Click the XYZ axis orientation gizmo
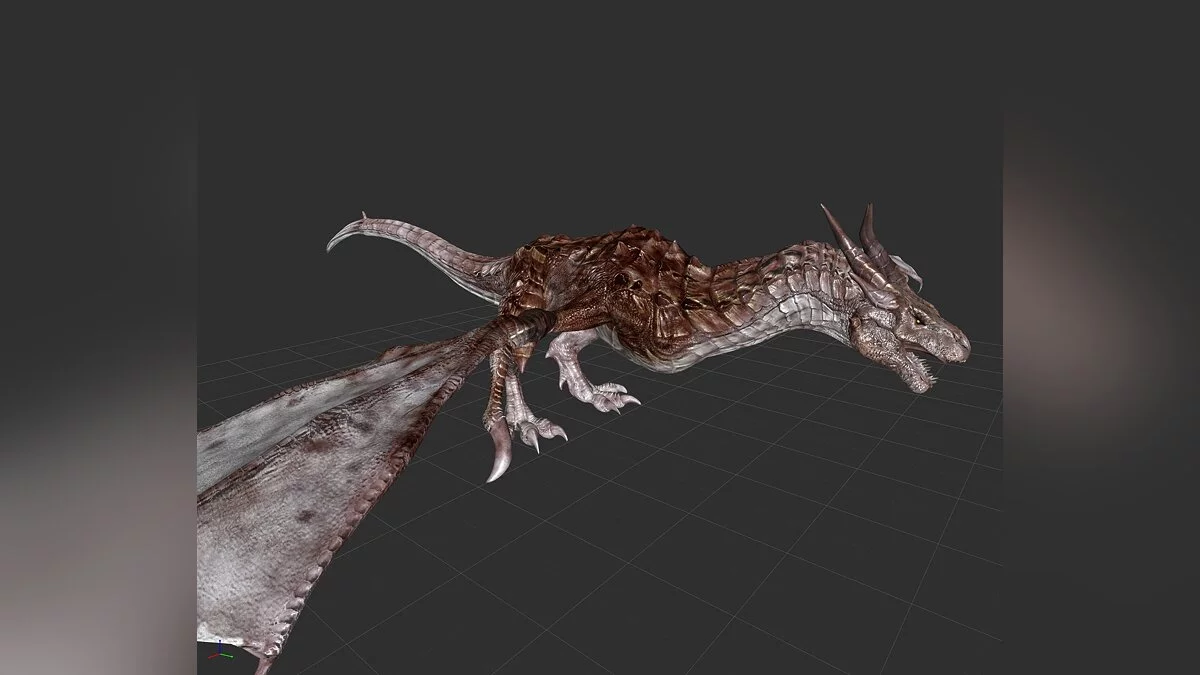This screenshot has width=1200, height=675. 219,651
